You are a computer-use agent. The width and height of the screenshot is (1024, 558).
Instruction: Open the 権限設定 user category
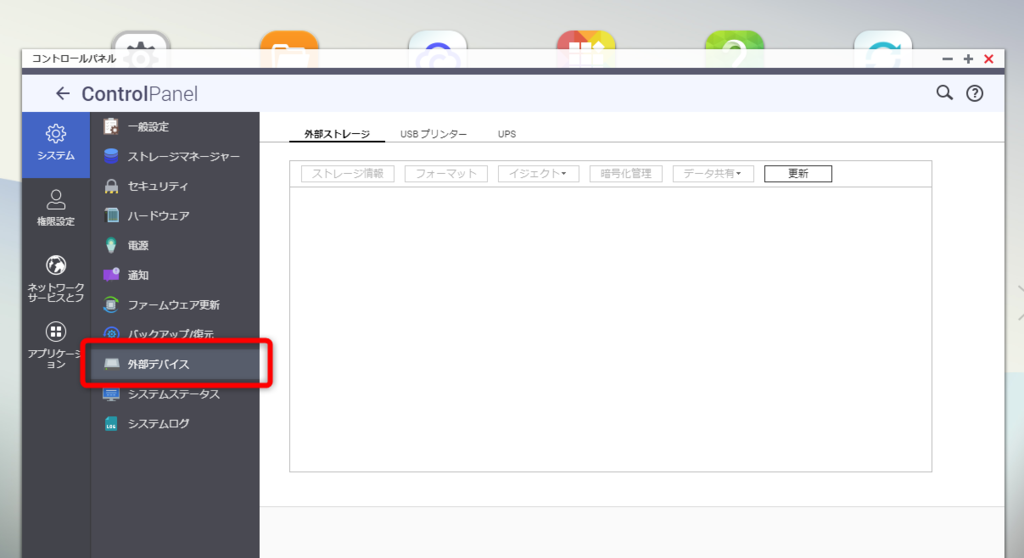click(x=56, y=208)
